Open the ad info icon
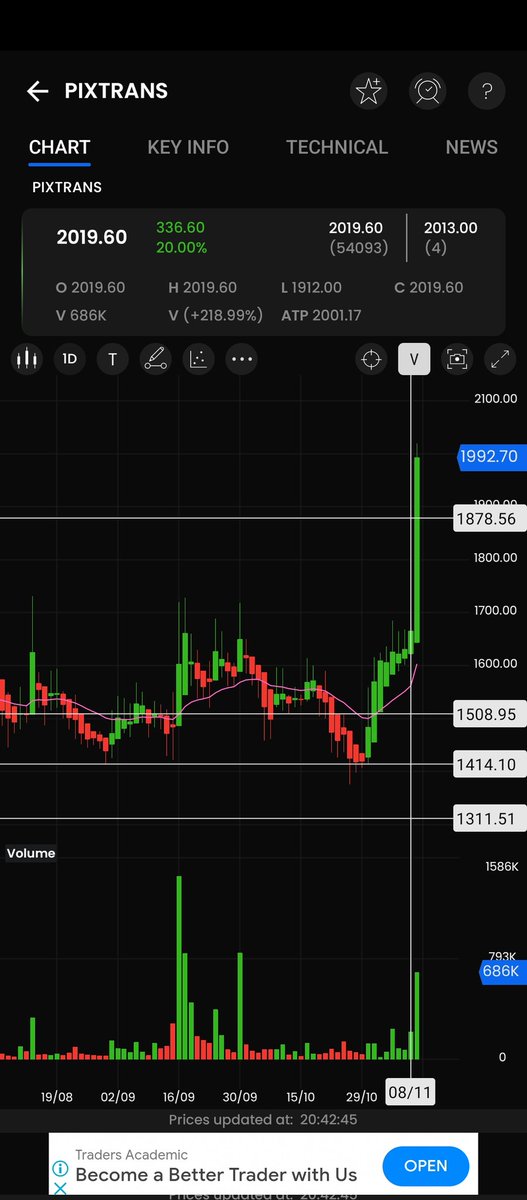The width and height of the screenshot is (527, 1200). point(60,1168)
